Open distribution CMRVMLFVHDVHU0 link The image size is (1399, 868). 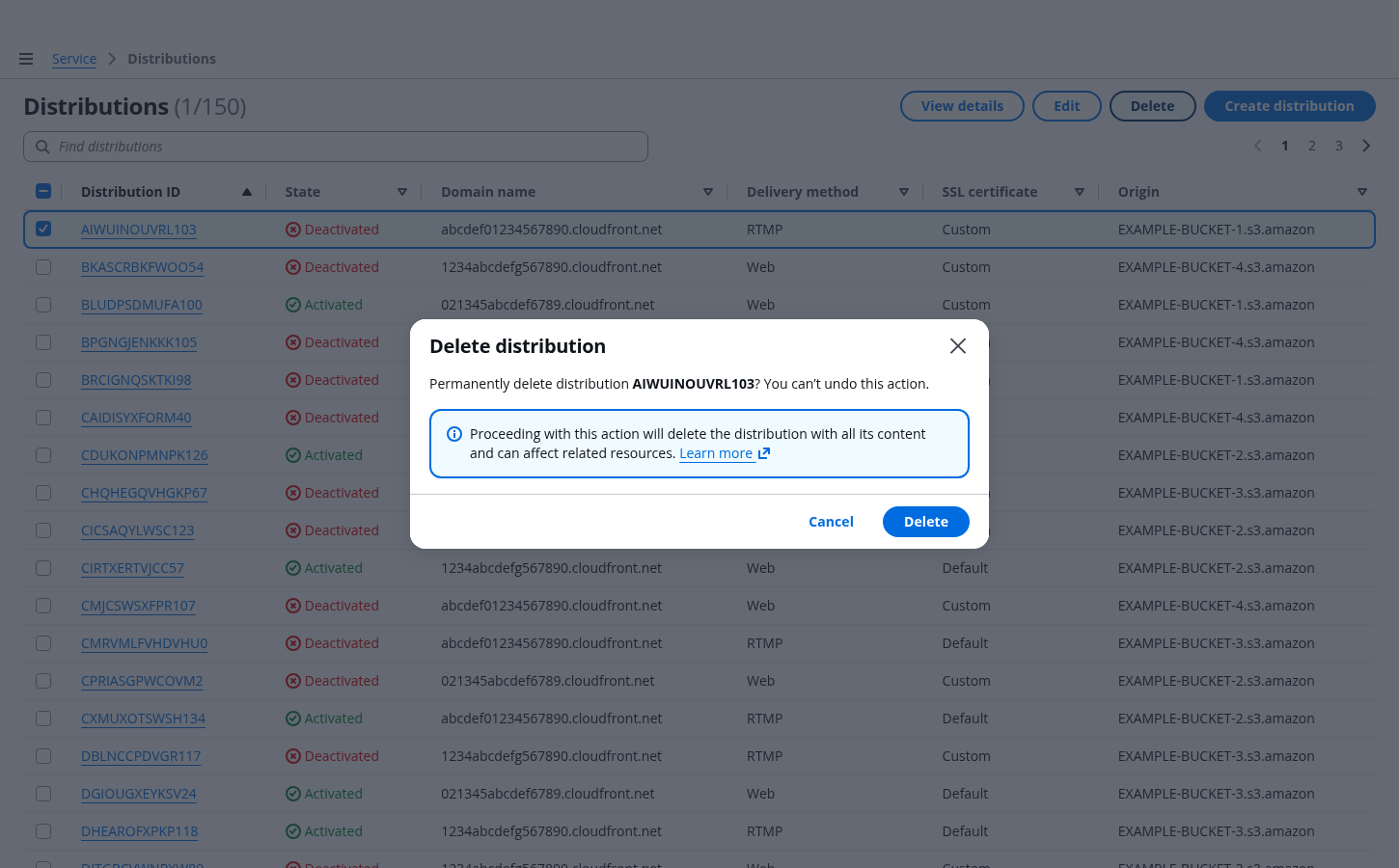pyautogui.click(x=145, y=643)
